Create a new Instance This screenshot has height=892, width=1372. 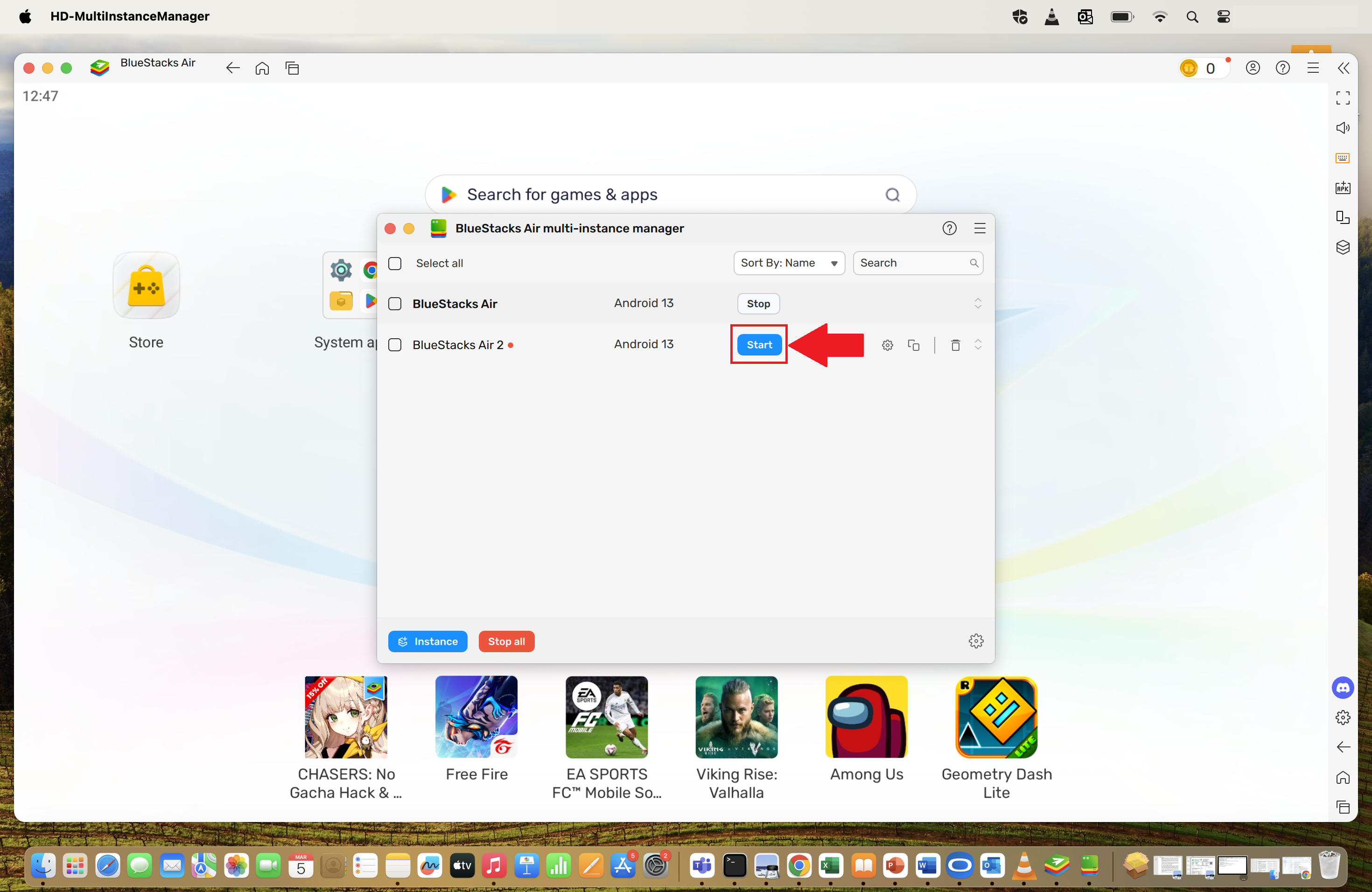(427, 641)
